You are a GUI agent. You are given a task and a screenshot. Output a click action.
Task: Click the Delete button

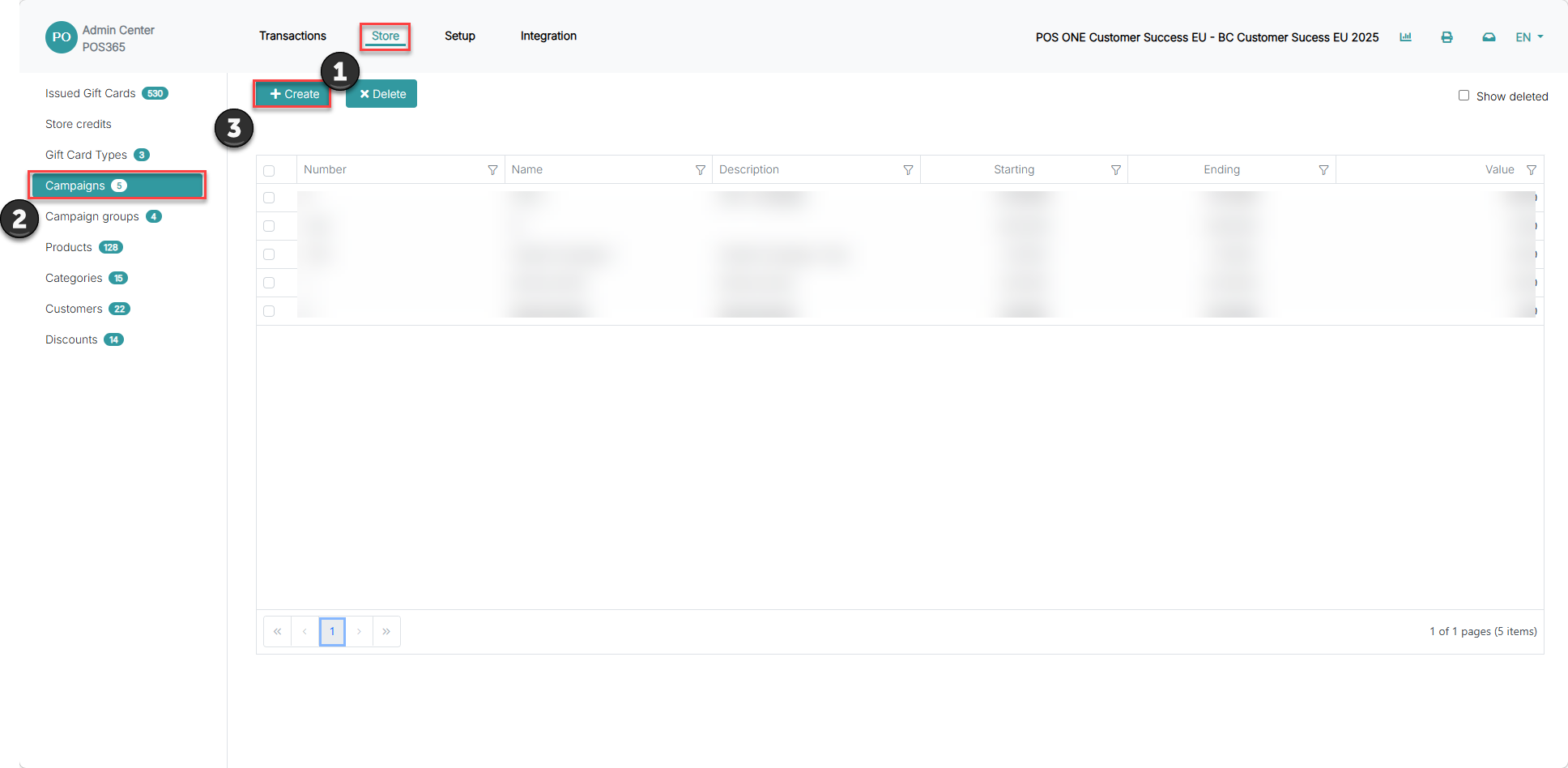click(381, 94)
